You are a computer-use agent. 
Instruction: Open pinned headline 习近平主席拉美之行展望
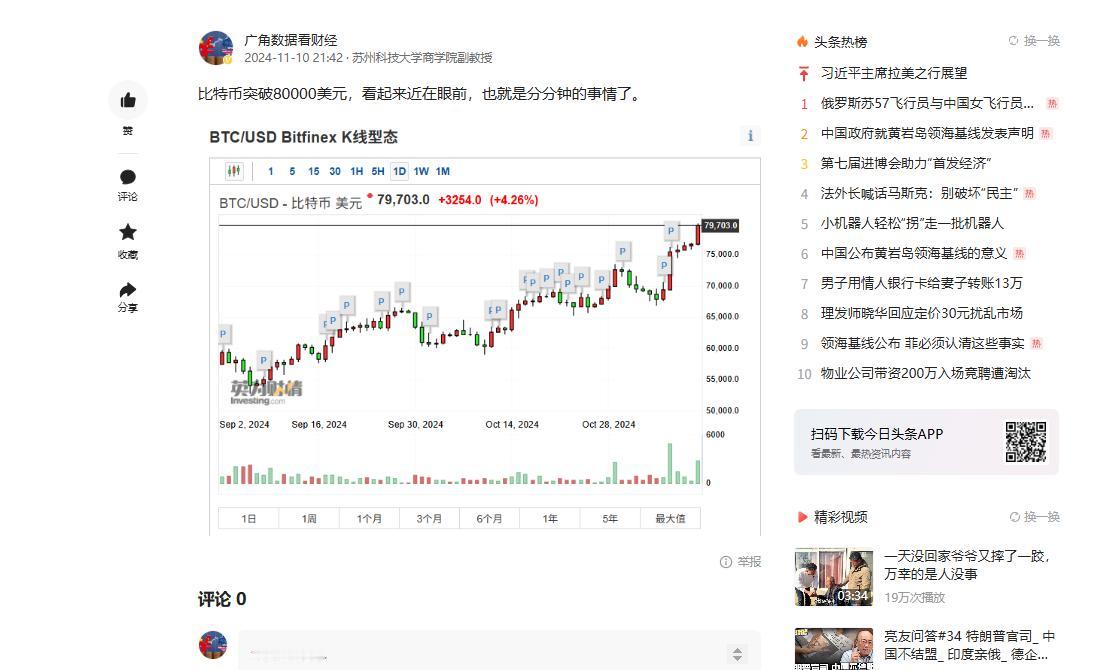pos(894,73)
